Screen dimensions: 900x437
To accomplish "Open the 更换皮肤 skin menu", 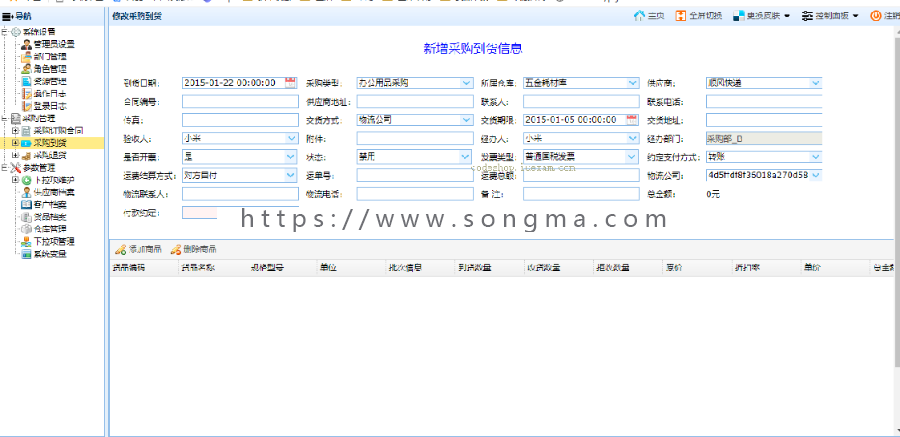I will [761, 16].
